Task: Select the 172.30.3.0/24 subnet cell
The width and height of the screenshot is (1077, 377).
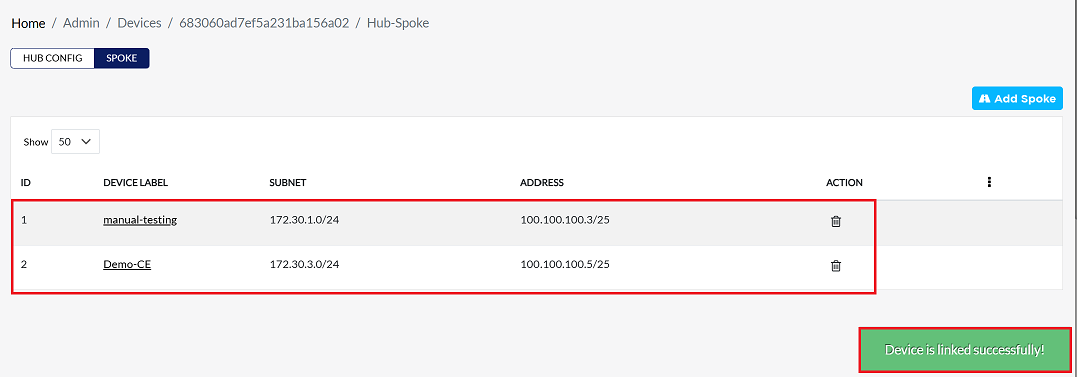Action: [x=305, y=265]
